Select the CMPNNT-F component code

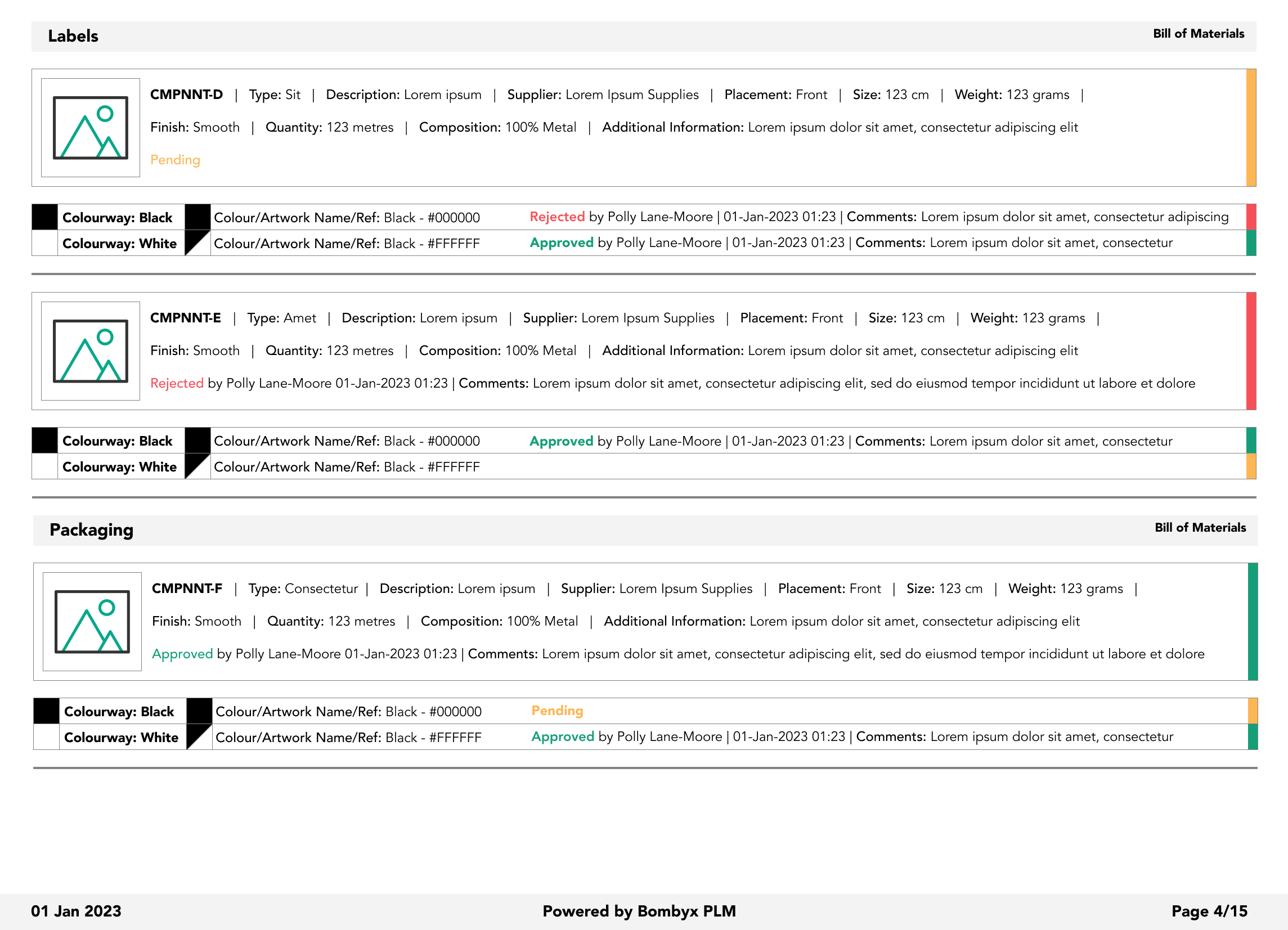(187, 588)
